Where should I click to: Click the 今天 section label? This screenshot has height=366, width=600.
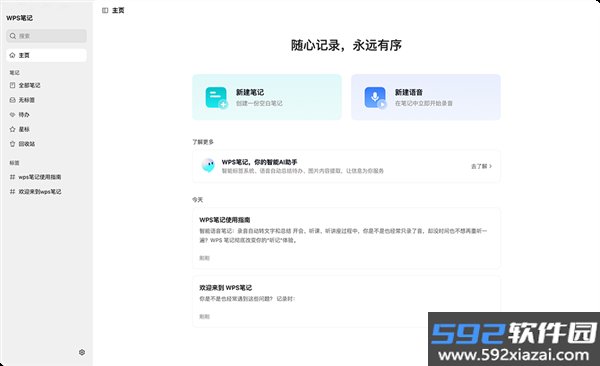197,200
